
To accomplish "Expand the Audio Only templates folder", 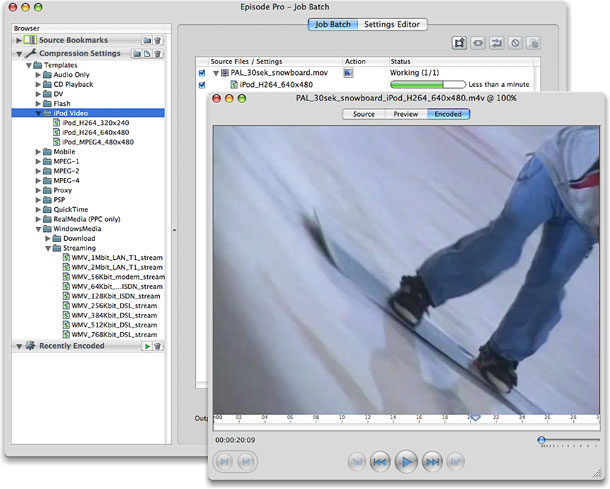I will (39, 74).
